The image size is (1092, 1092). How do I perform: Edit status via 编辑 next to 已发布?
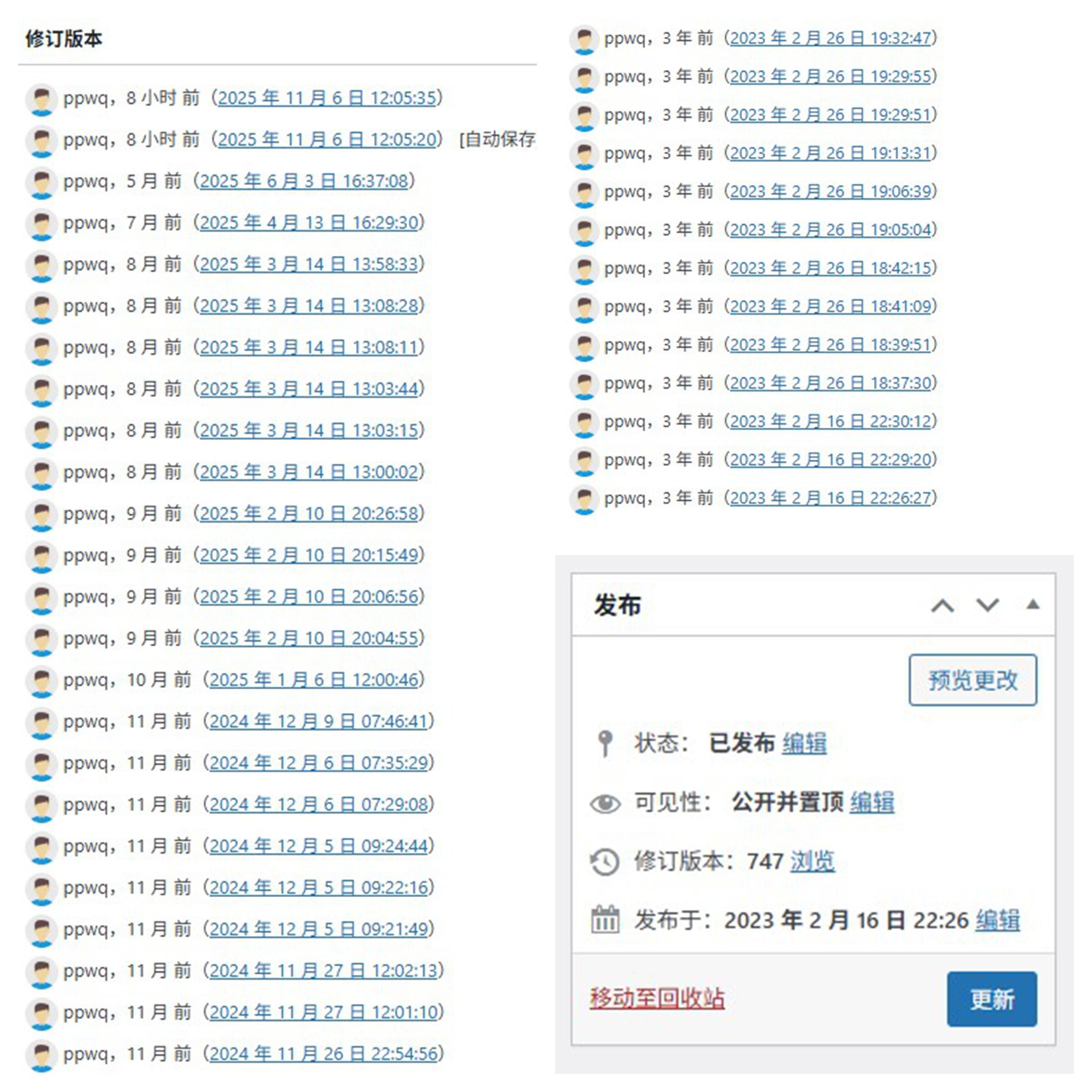coord(804,743)
